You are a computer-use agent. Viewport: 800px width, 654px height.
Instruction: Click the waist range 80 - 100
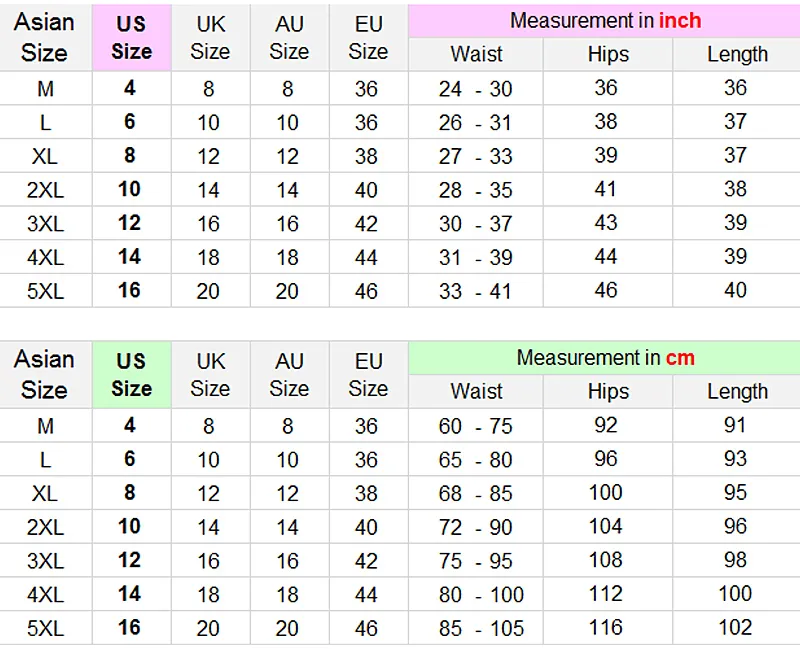pos(481,595)
